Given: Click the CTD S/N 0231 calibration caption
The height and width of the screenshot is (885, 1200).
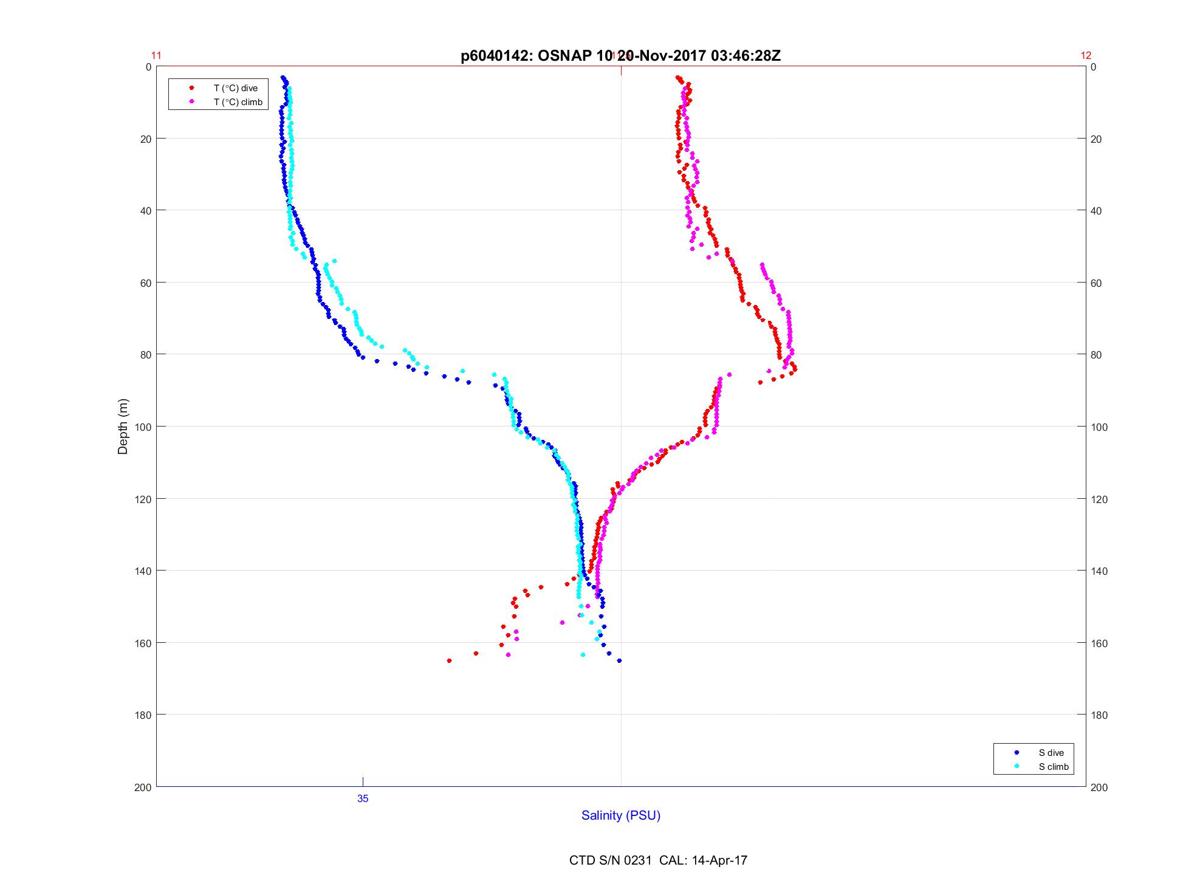Looking at the screenshot, I should [657, 860].
